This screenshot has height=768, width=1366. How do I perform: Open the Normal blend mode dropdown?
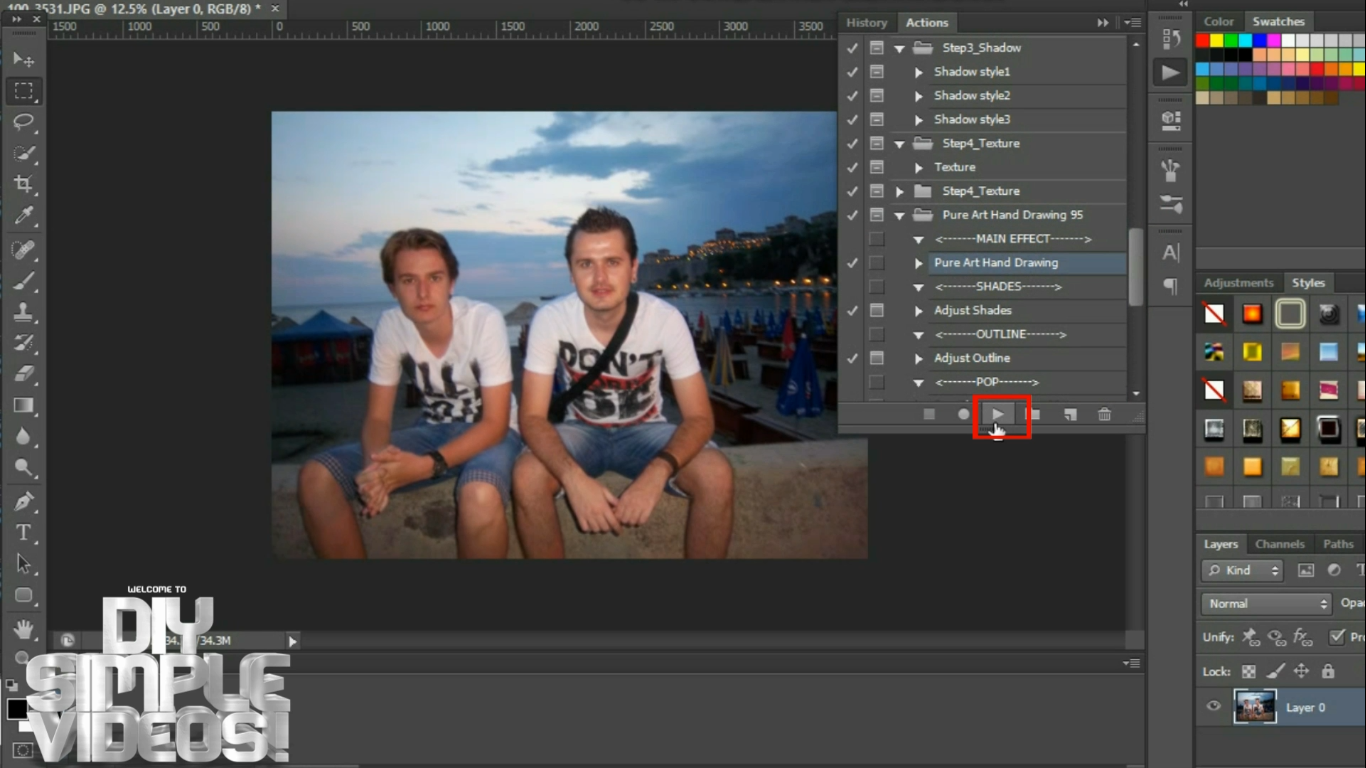(x=1266, y=604)
